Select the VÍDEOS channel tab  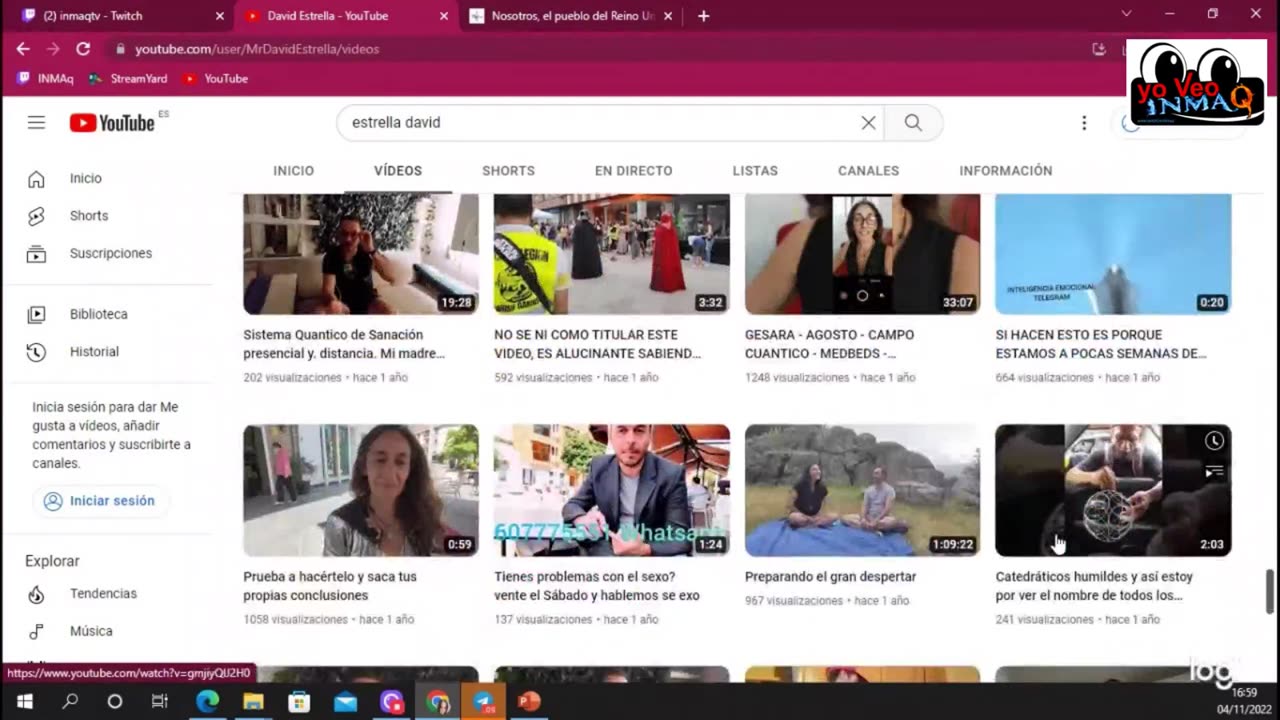pos(398,171)
